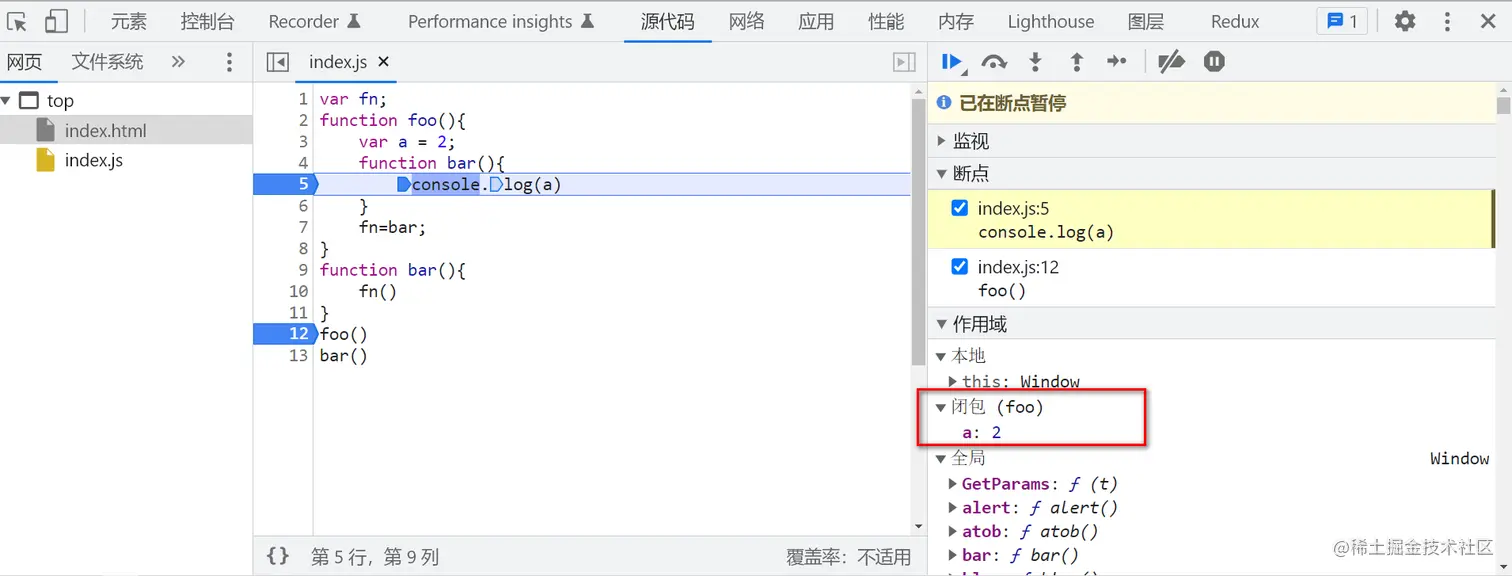
Task: Switch to the 控制台 panel tab
Action: (x=208, y=21)
